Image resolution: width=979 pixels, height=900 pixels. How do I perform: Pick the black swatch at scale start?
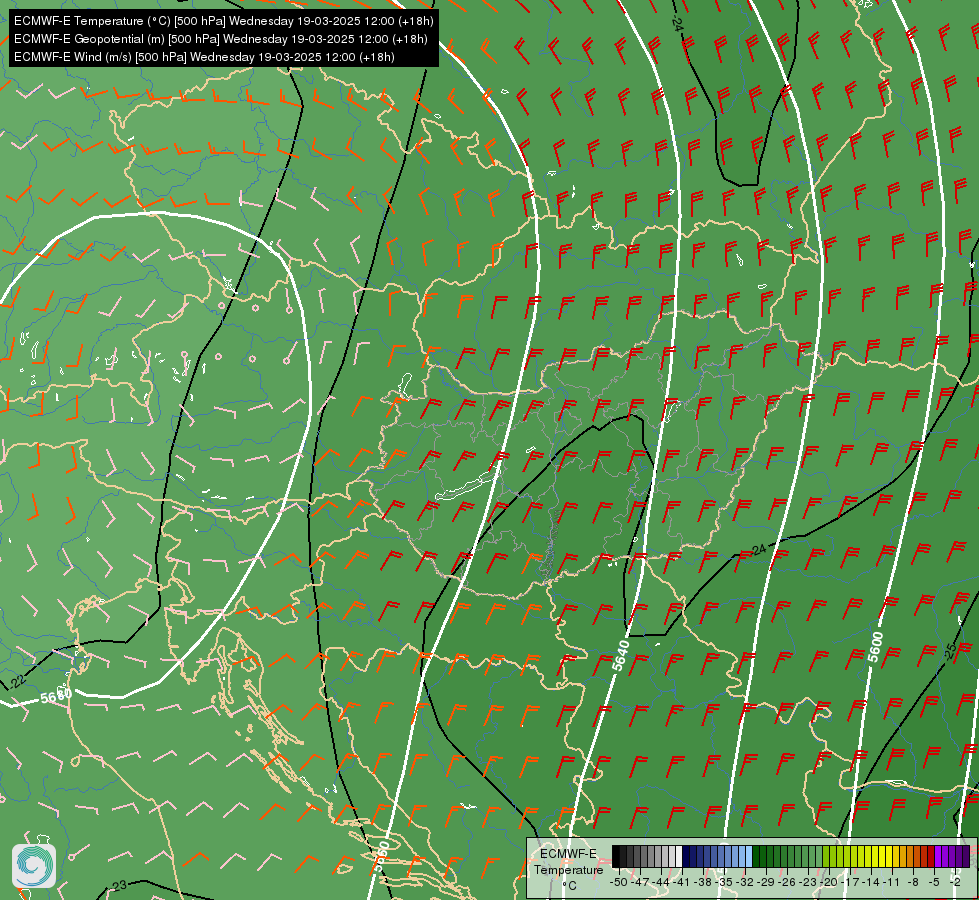(616, 856)
